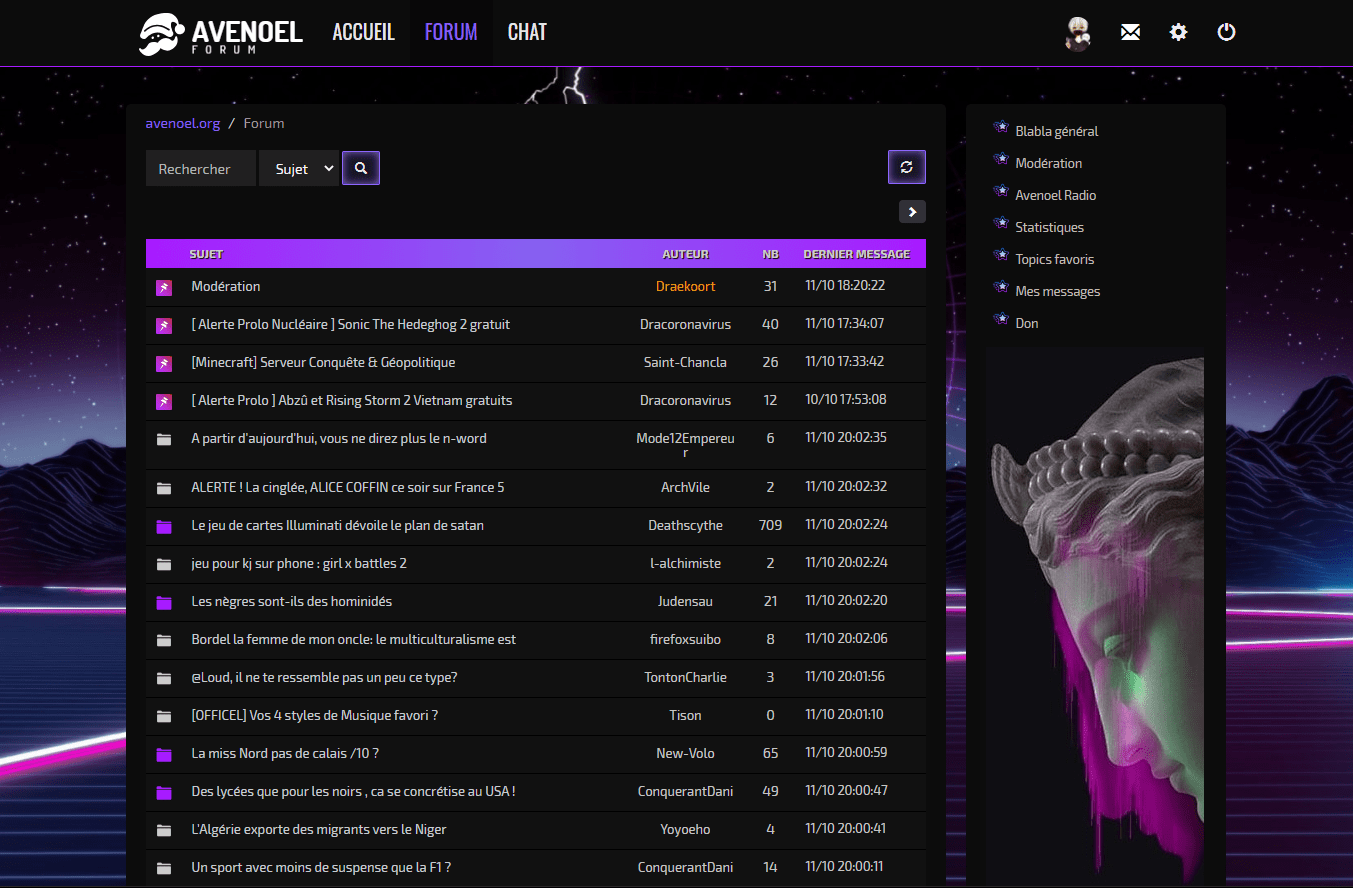Go to the next page arrow

[912, 211]
